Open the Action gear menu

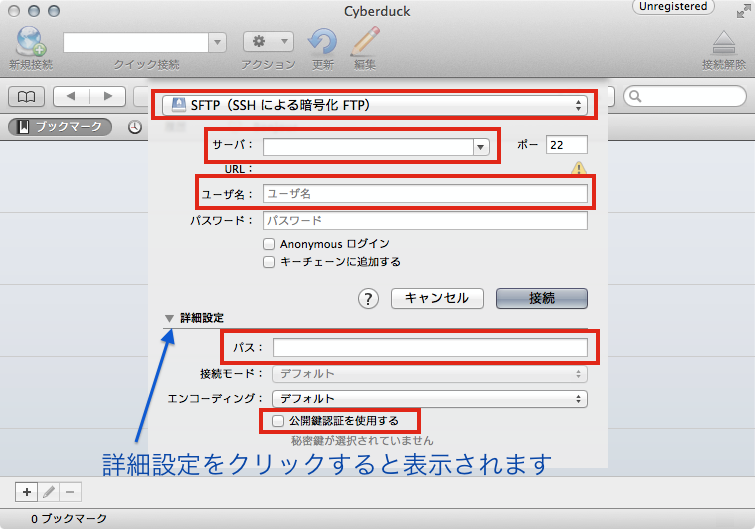[x=268, y=42]
